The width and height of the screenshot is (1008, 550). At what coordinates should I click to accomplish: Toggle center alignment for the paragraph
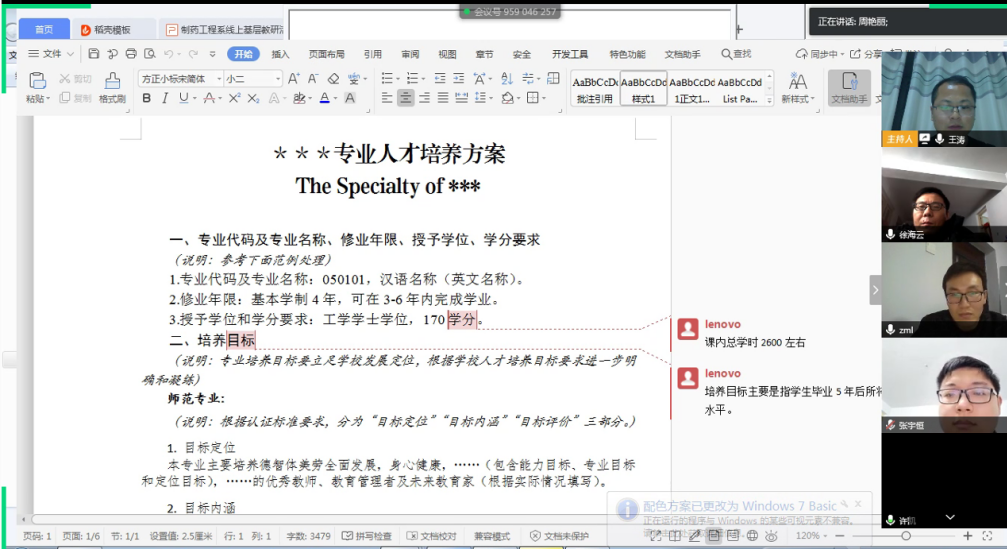tap(405, 98)
